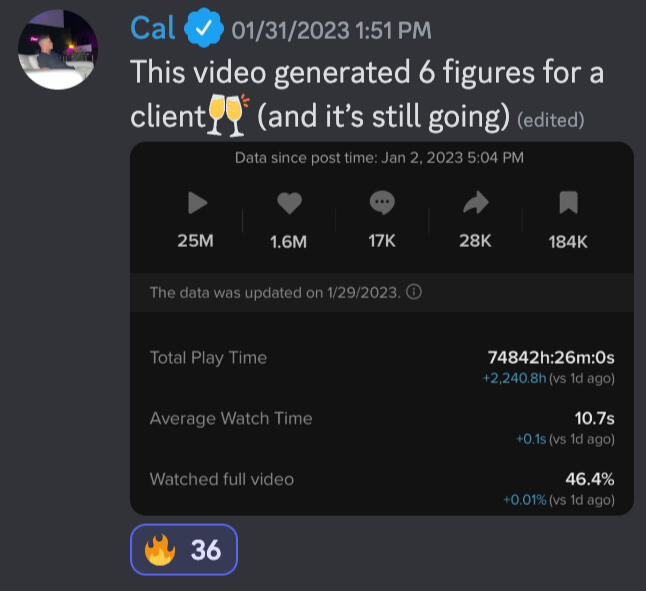The height and width of the screenshot is (591, 646).
Task: Click the blue verified badge
Action: point(204,28)
